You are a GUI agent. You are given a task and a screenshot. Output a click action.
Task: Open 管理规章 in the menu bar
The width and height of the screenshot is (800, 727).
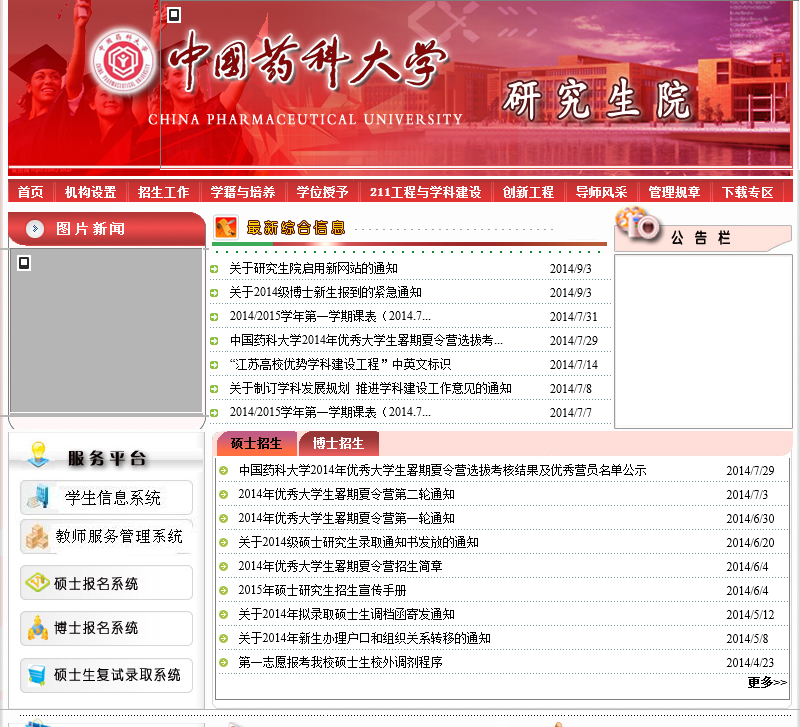coord(674,192)
